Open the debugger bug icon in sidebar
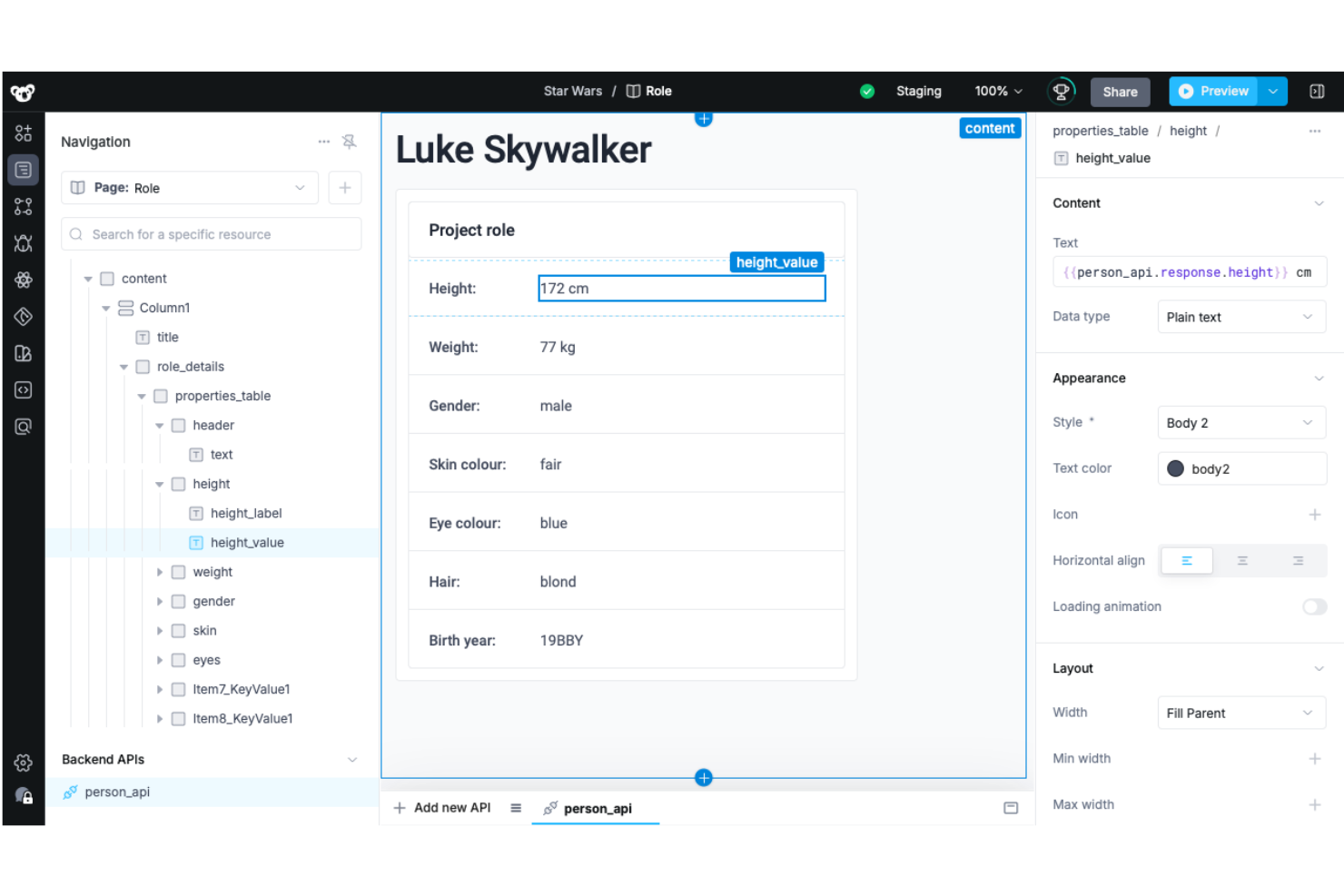This screenshot has height=896, width=1344. point(24,243)
